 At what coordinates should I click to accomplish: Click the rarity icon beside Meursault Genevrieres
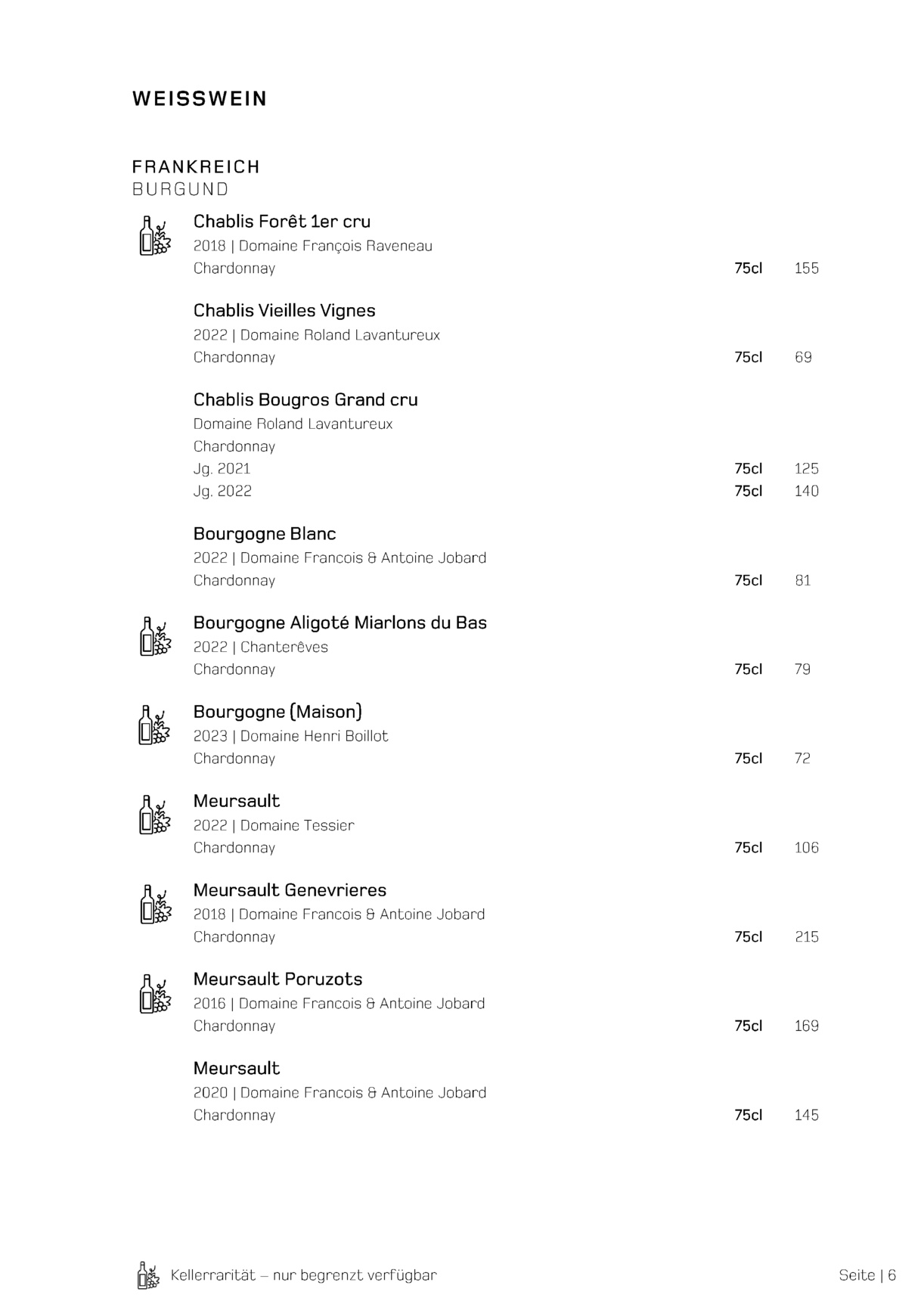155,904
